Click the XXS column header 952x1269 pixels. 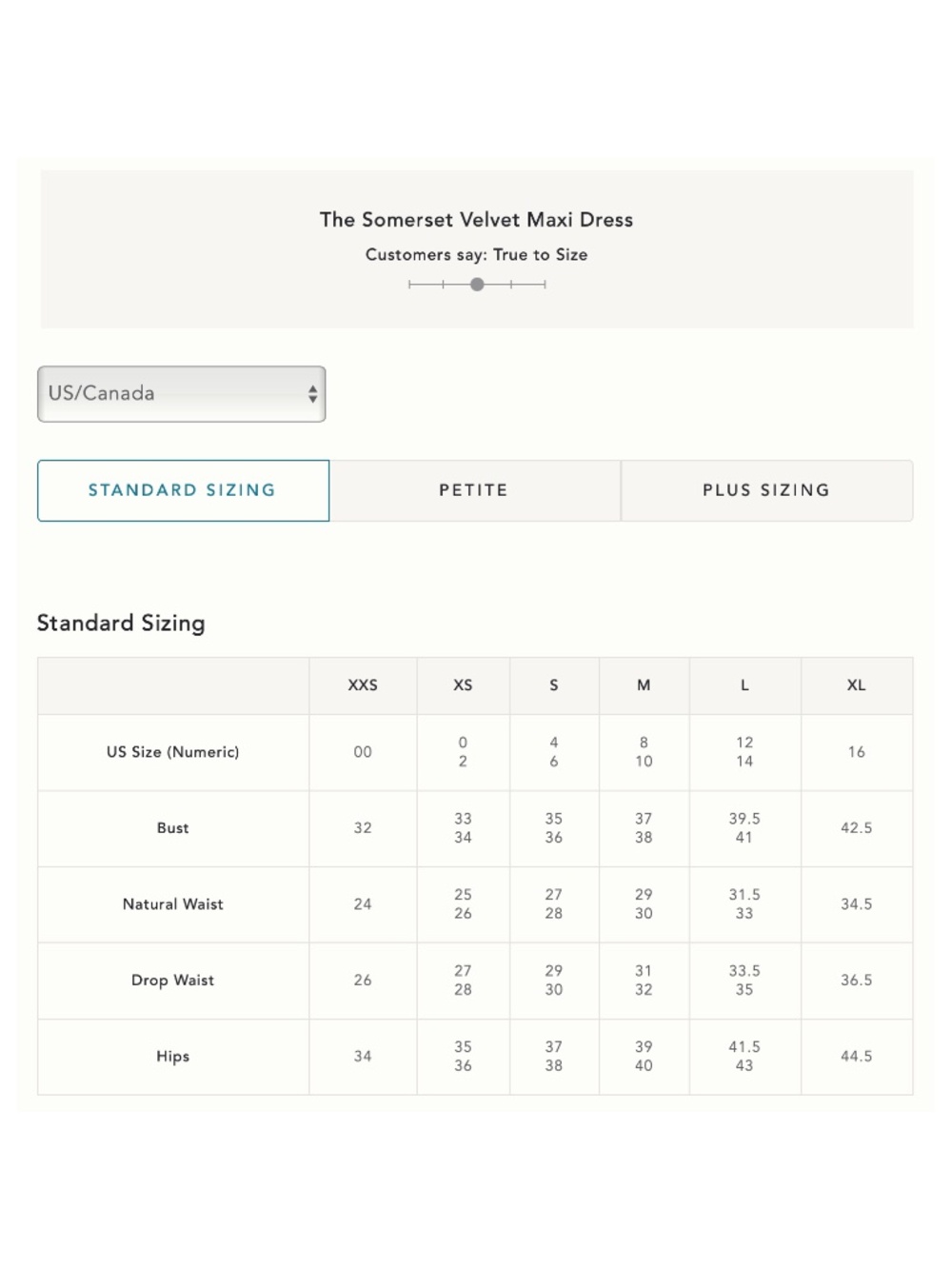[363, 685]
